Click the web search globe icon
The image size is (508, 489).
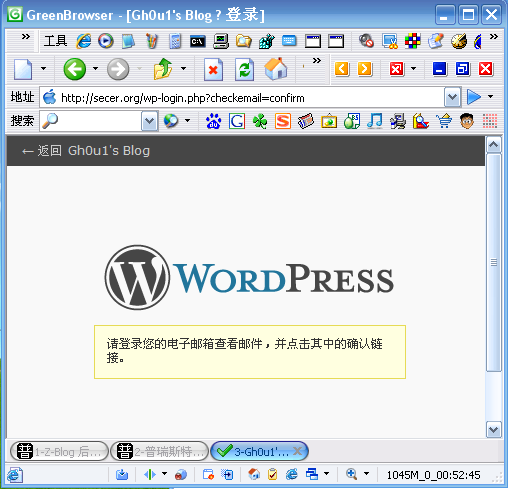click(171, 121)
